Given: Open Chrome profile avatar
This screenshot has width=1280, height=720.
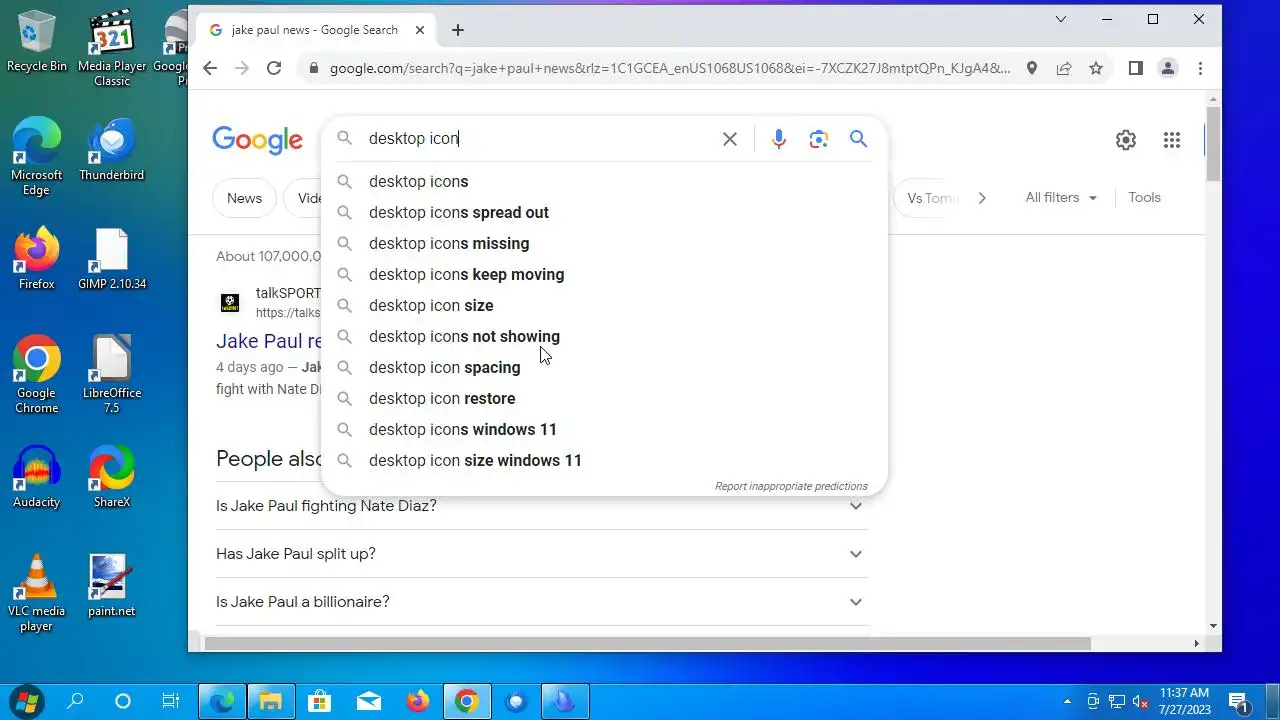Looking at the screenshot, I should [1167, 68].
